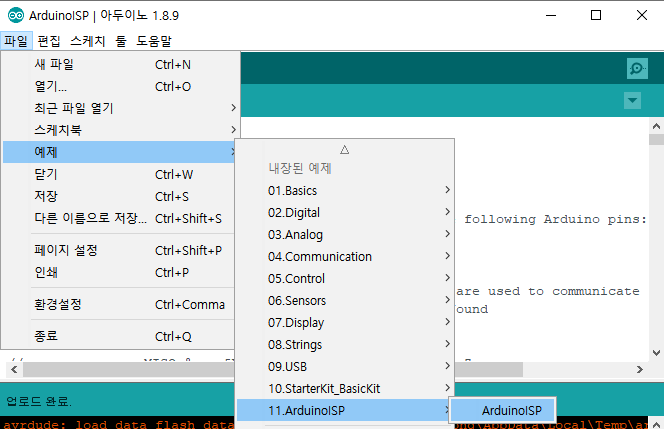The width and height of the screenshot is (664, 429).
Task: Open the 편집 menu
Action: tap(49, 41)
